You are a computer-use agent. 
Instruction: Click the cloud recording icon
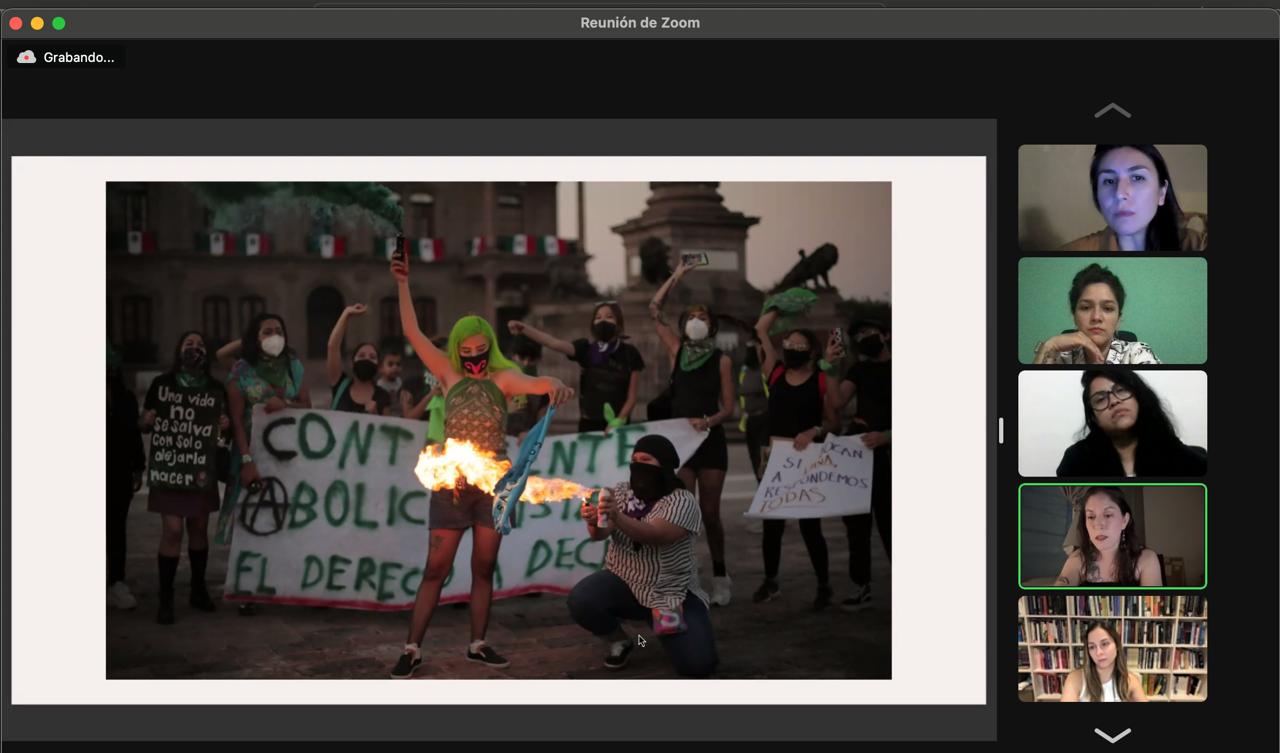point(27,57)
